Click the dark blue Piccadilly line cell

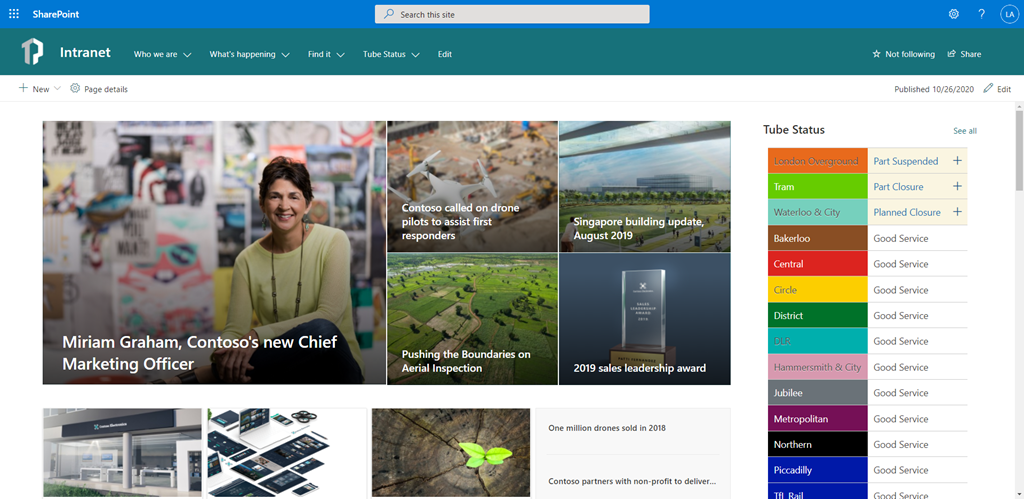[818, 470]
